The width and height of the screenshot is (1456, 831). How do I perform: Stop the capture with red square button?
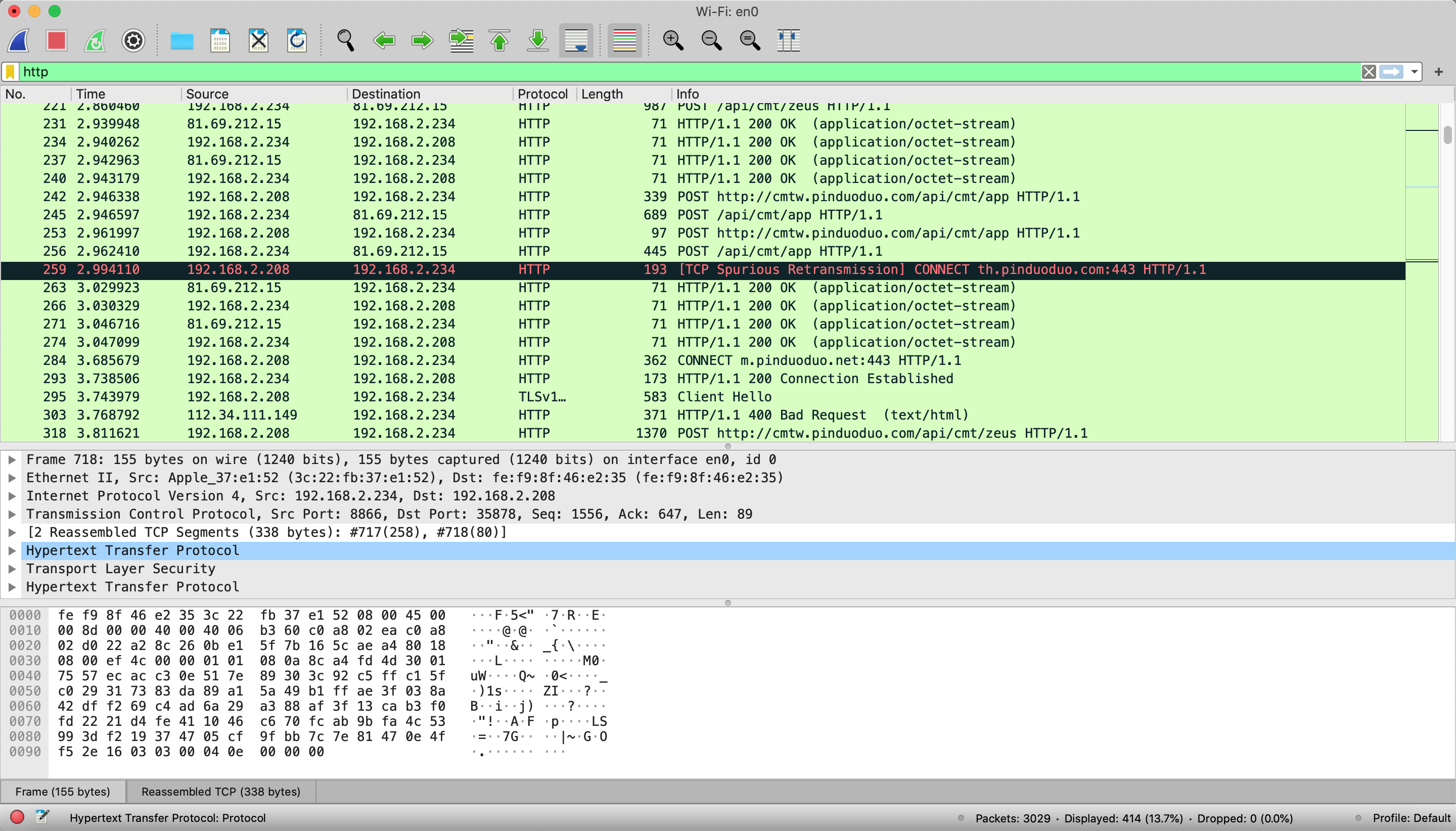coord(57,40)
